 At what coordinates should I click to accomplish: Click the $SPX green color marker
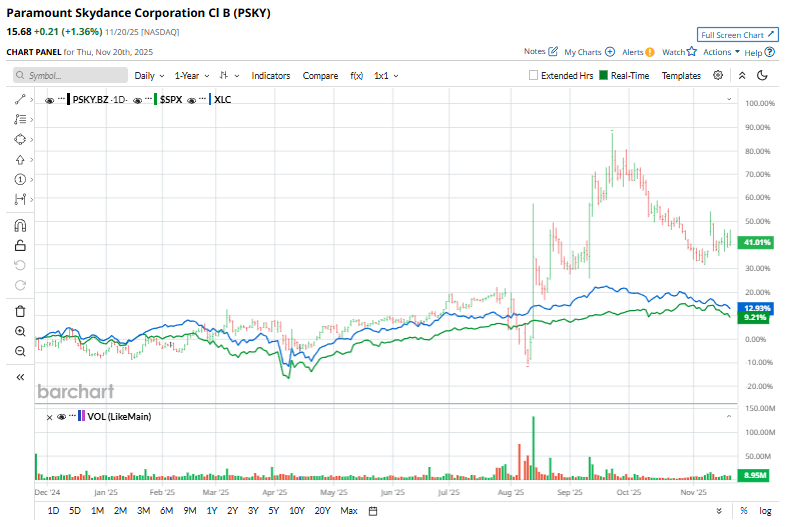point(156,100)
